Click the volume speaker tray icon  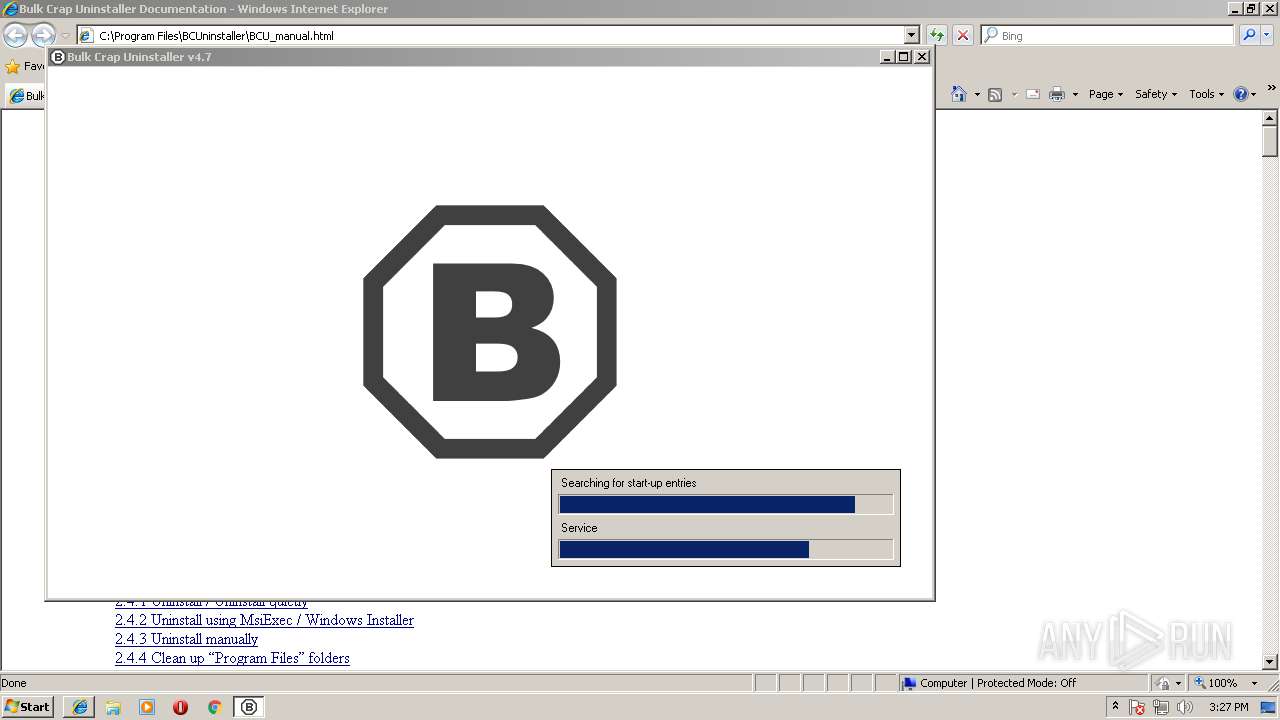click(x=1184, y=707)
